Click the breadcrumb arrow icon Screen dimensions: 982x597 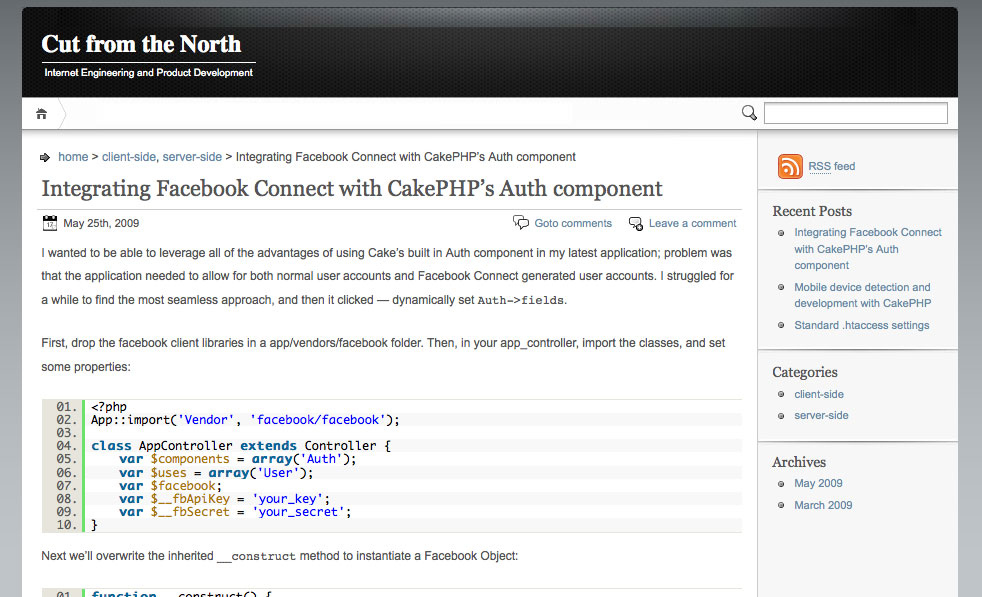(45, 157)
